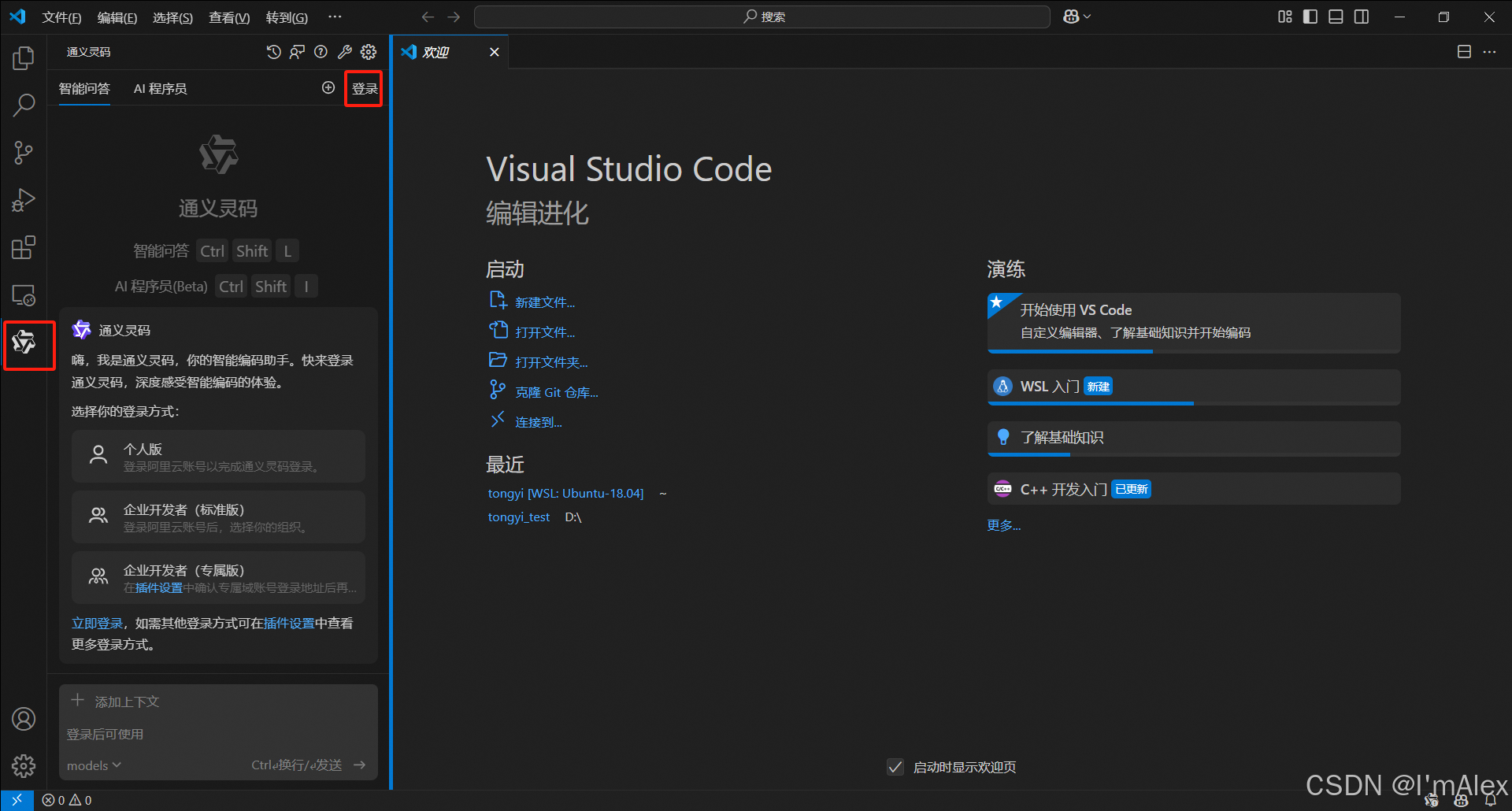The width and height of the screenshot is (1512, 811).
Task: Open the Source Control view
Action: (x=24, y=153)
